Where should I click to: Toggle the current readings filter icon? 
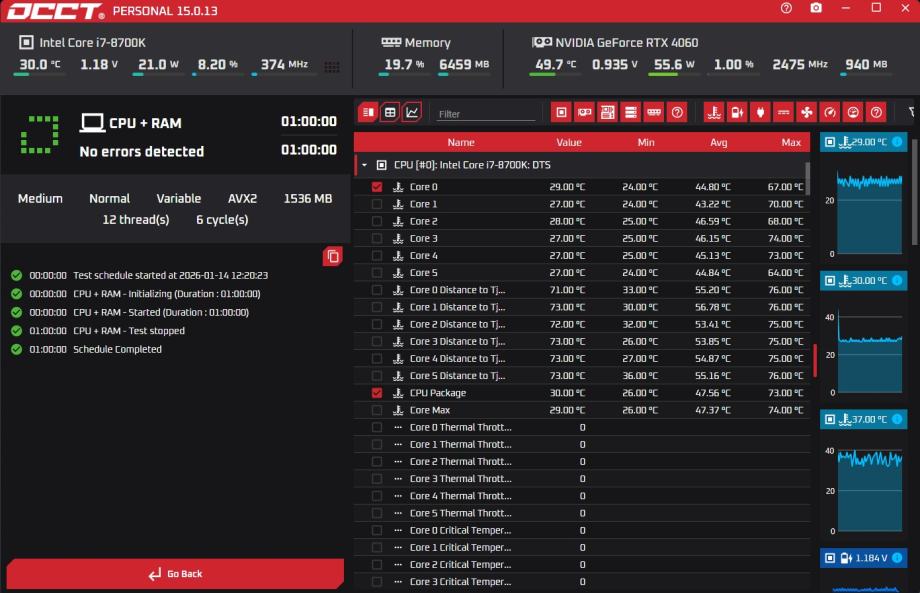pyautogui.click(x=783, y=112)
